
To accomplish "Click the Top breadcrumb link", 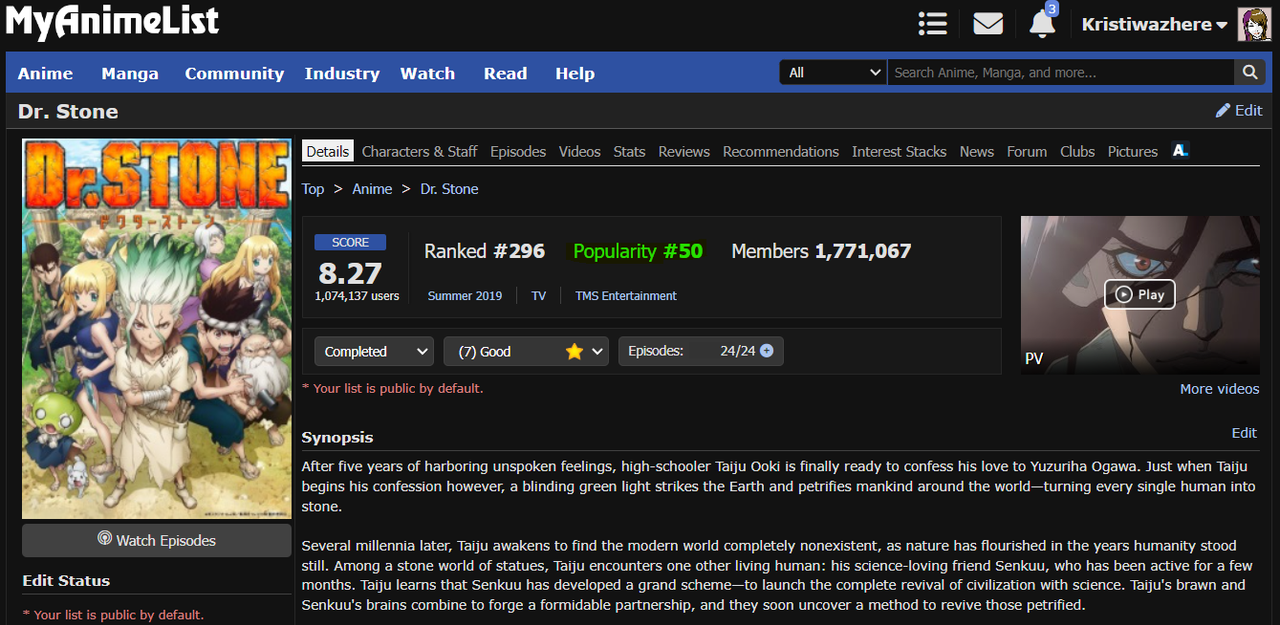I will pyautogui.click(x=313, y=188).
